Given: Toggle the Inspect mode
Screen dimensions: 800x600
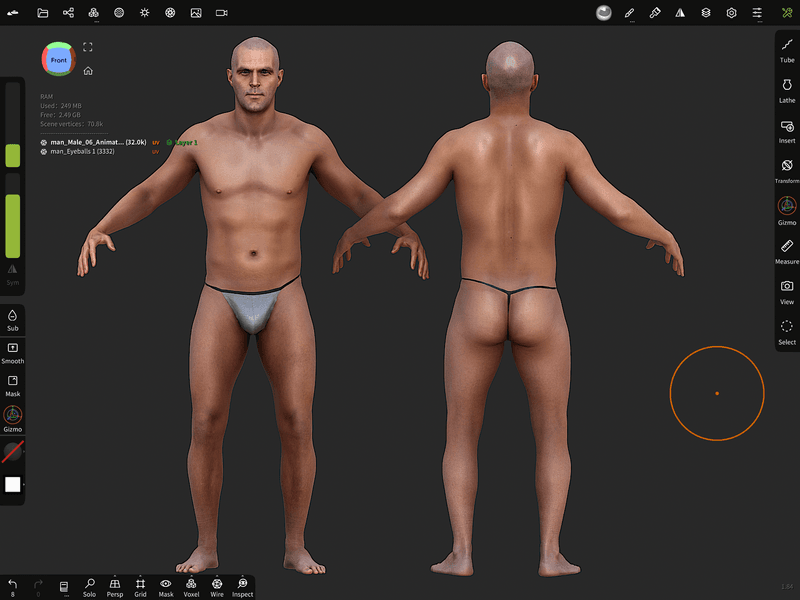Looking at the screenshot, I should (x=242, y=587).
